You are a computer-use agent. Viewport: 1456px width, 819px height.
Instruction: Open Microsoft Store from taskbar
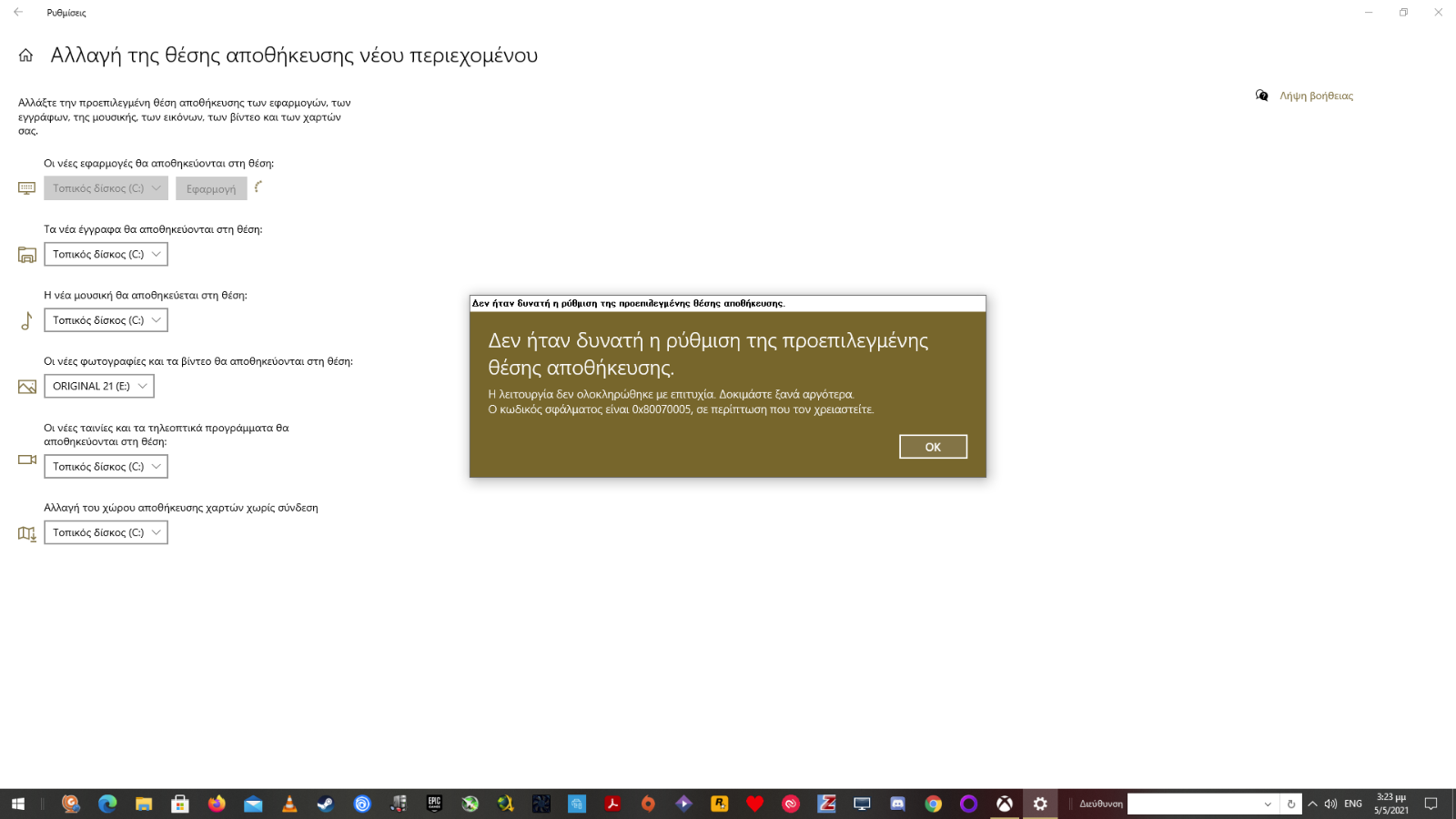click(180, 804)
